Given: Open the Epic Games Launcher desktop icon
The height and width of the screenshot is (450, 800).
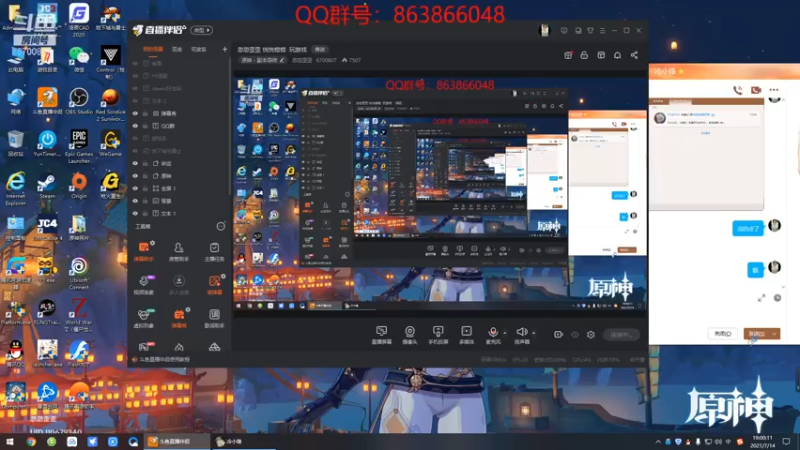Looking at the screenshot, I should click(x=79, y=147).
